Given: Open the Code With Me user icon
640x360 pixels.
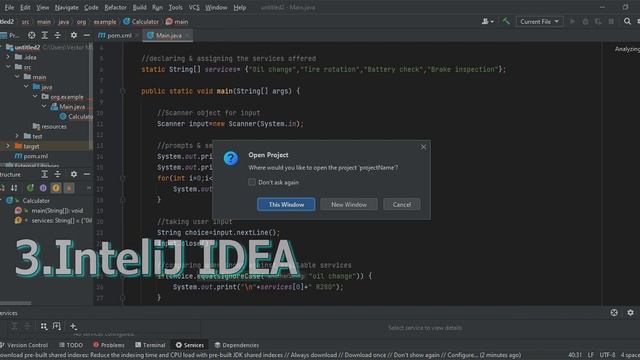Looking at the screenshot, I should [487, 21].
